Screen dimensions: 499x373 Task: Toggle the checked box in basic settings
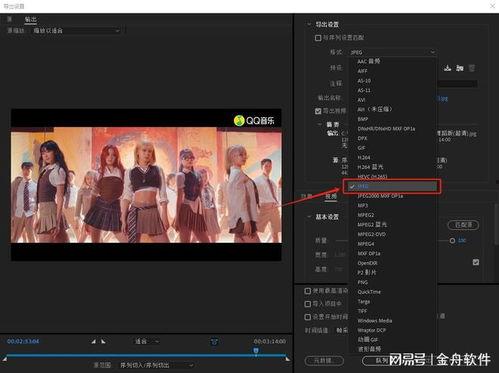click(x=476, y=262)
